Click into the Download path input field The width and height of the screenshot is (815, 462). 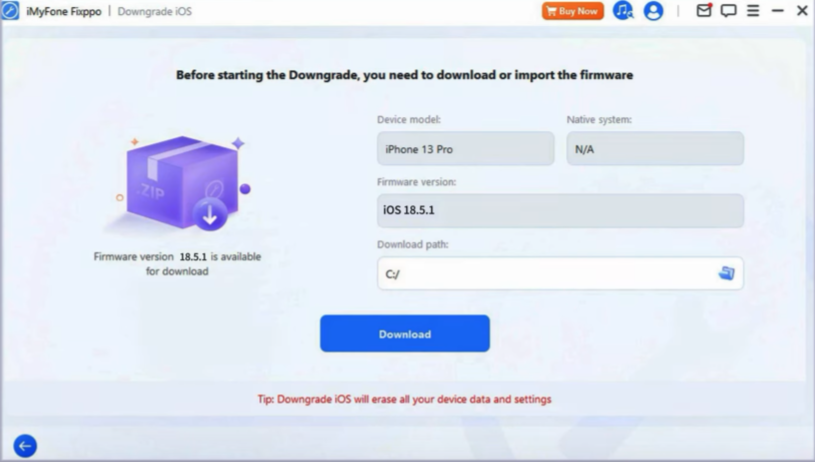coord(560,273)
